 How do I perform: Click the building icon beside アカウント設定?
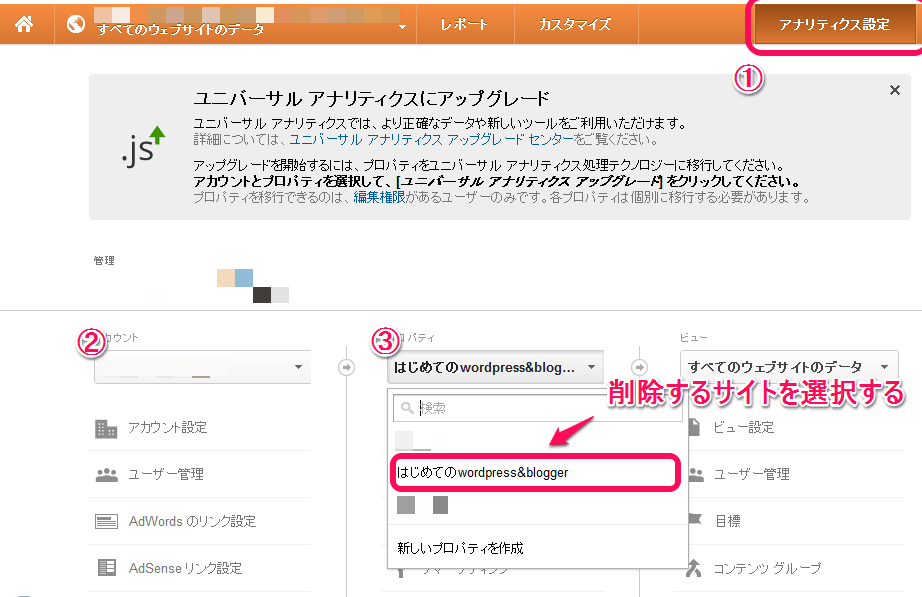(x=106, y=428)
